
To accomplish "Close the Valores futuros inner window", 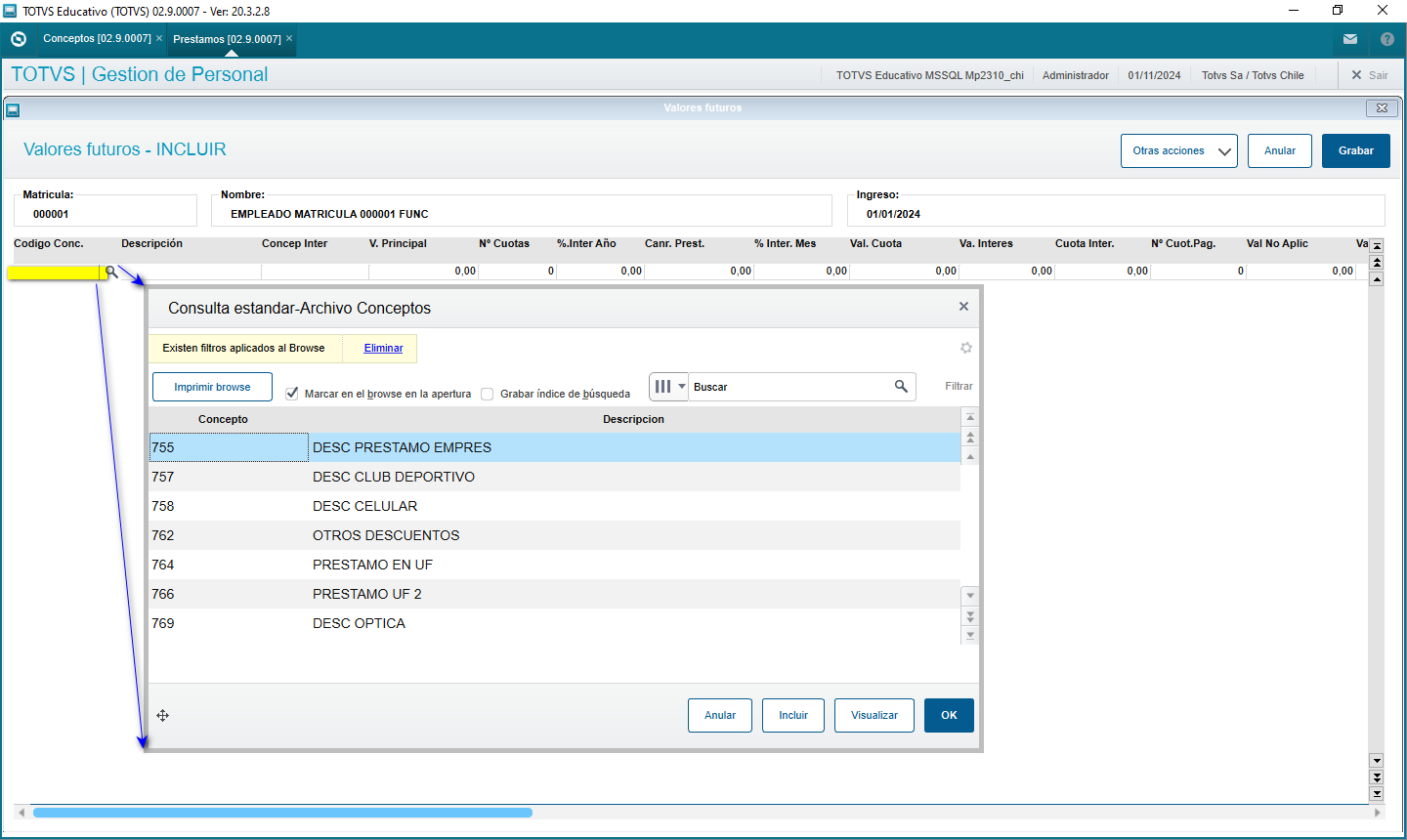I will coord(1382,108).
